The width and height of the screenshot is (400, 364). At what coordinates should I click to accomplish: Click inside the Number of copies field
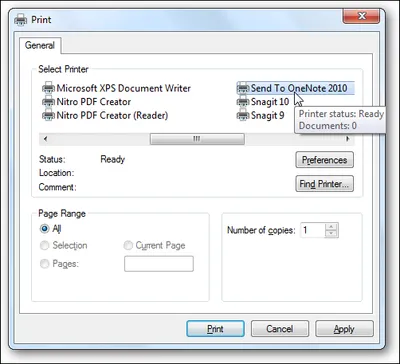click(313, 230)
